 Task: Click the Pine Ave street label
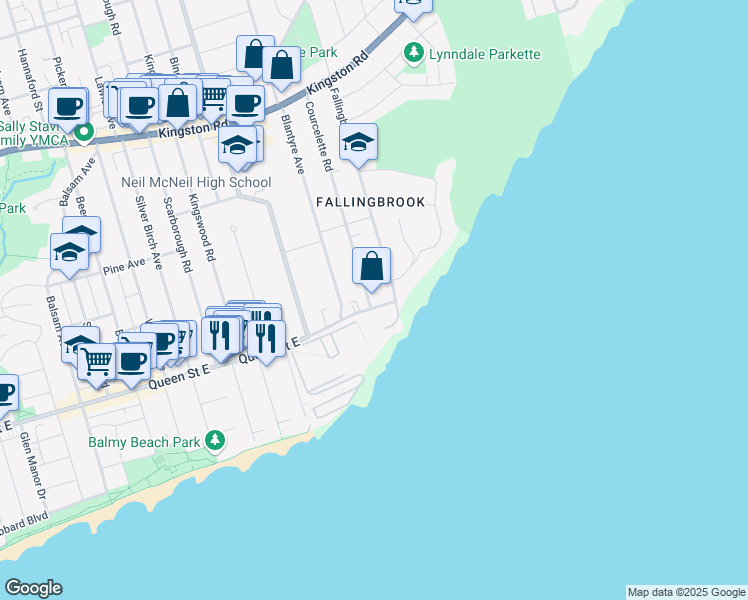[x=124, y=267]
